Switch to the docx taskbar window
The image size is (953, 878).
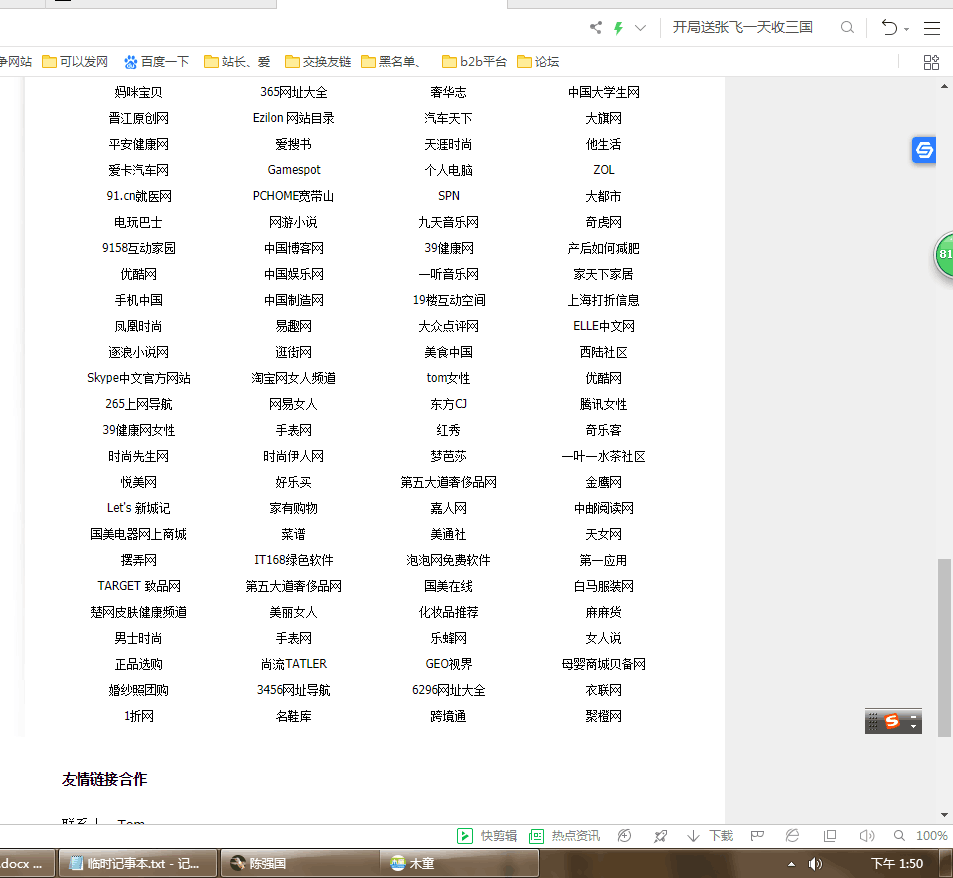click(27, 863)
